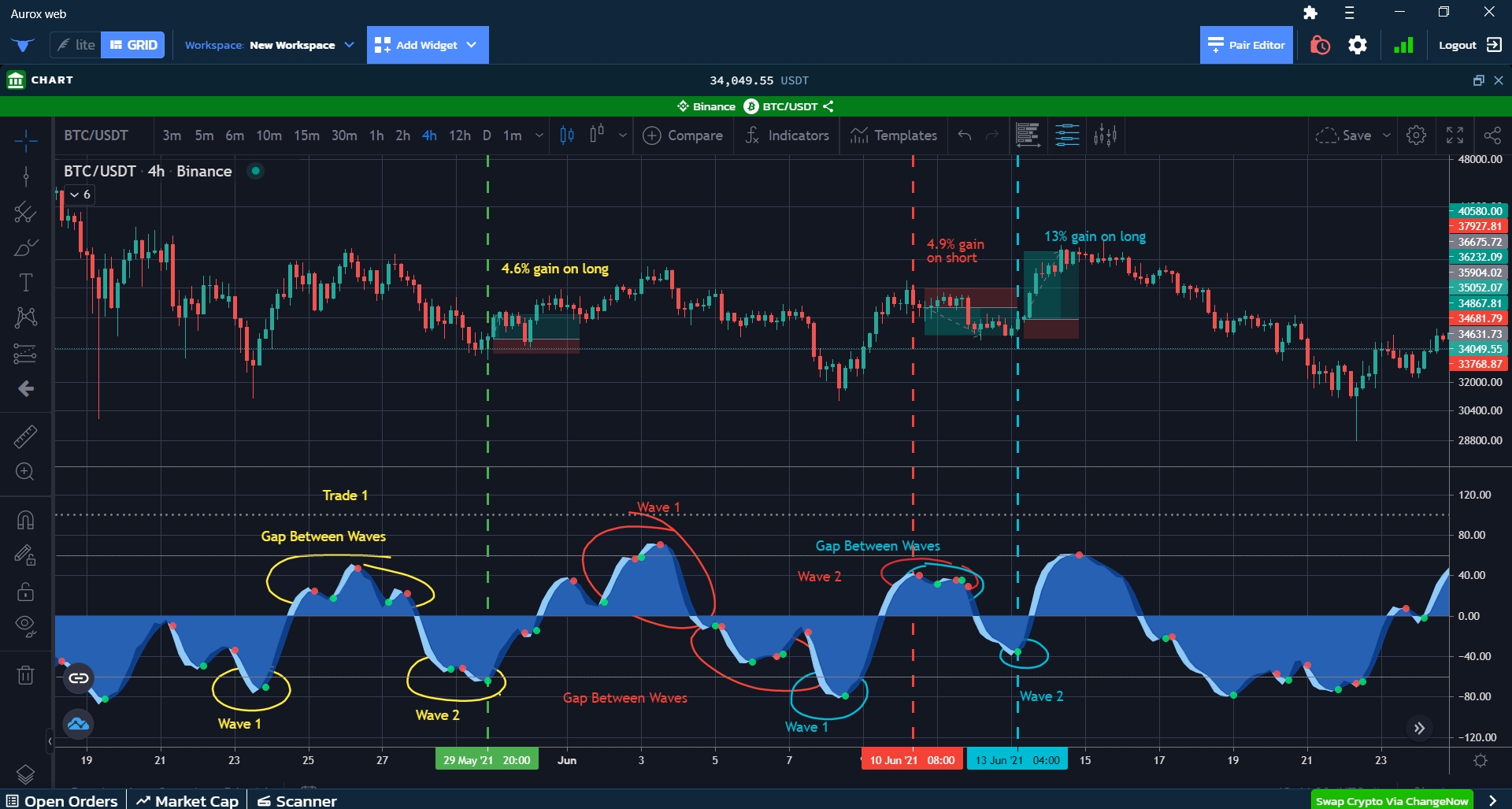Select the Ruler measure tool
Image resolution: width=1512 pixels, height=809 pixels.
point(25,436)
